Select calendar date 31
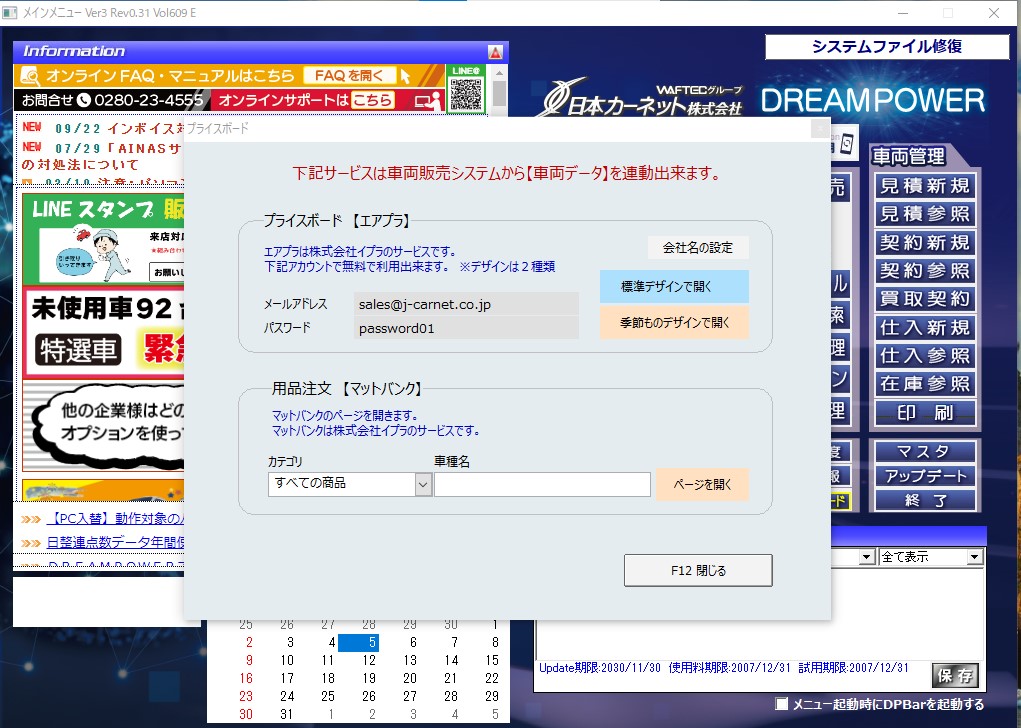 tap(287, 714)
